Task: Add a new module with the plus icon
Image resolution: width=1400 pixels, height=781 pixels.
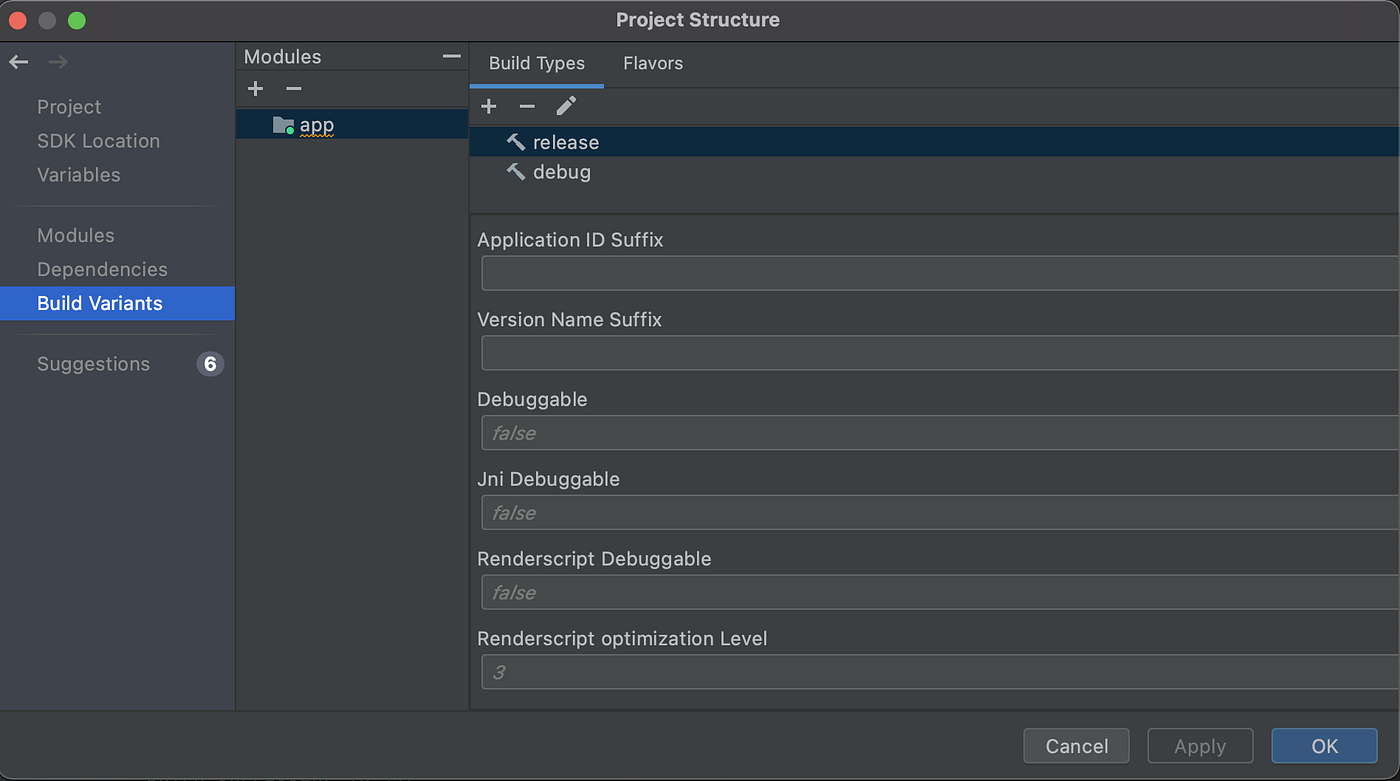Action: [x=255, y=88]
